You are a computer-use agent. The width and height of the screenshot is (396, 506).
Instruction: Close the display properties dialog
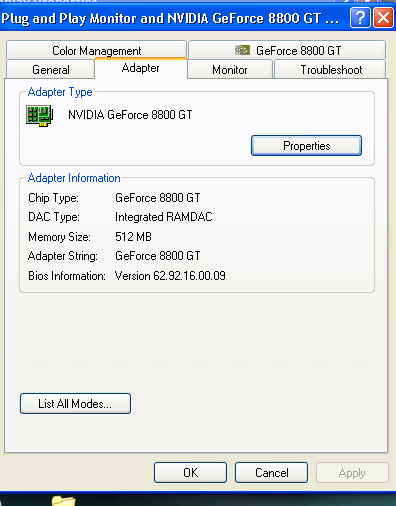click(x=383, y=18)
